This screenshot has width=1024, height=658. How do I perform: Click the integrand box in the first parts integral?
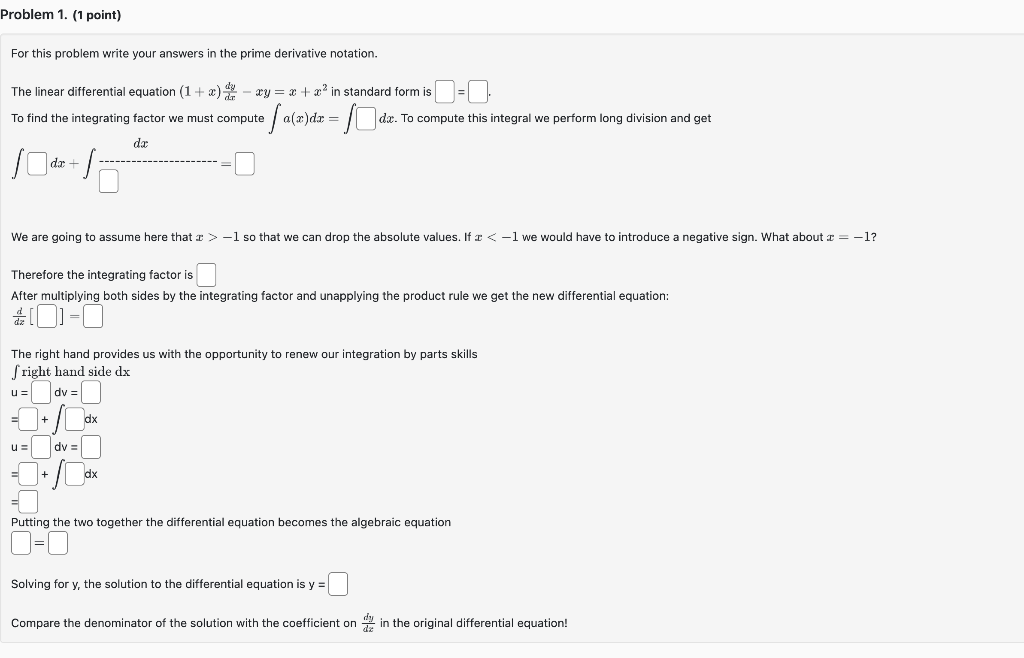[x=75, y=419]
